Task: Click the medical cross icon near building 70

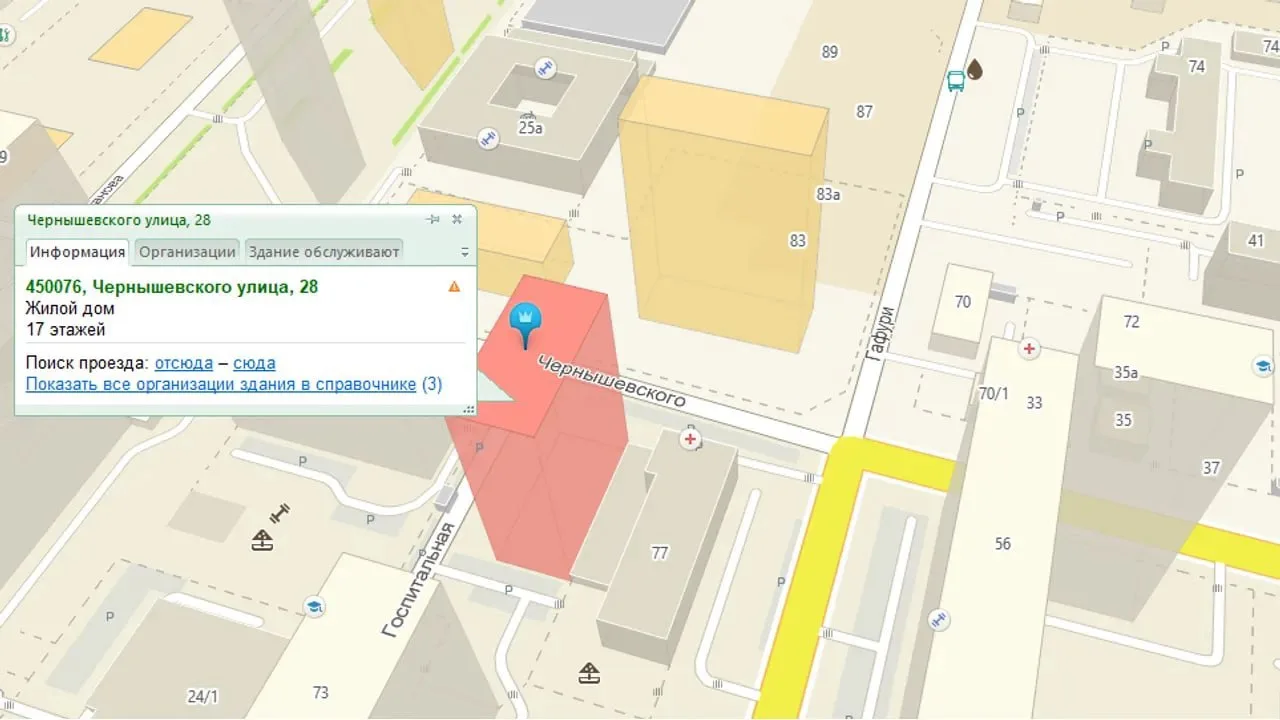Action: pyautogui.click(x=1028, y=349)
